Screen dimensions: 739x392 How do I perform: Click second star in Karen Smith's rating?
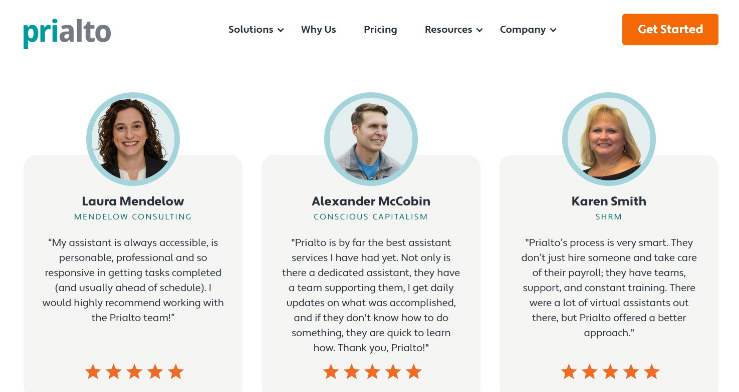590,372
